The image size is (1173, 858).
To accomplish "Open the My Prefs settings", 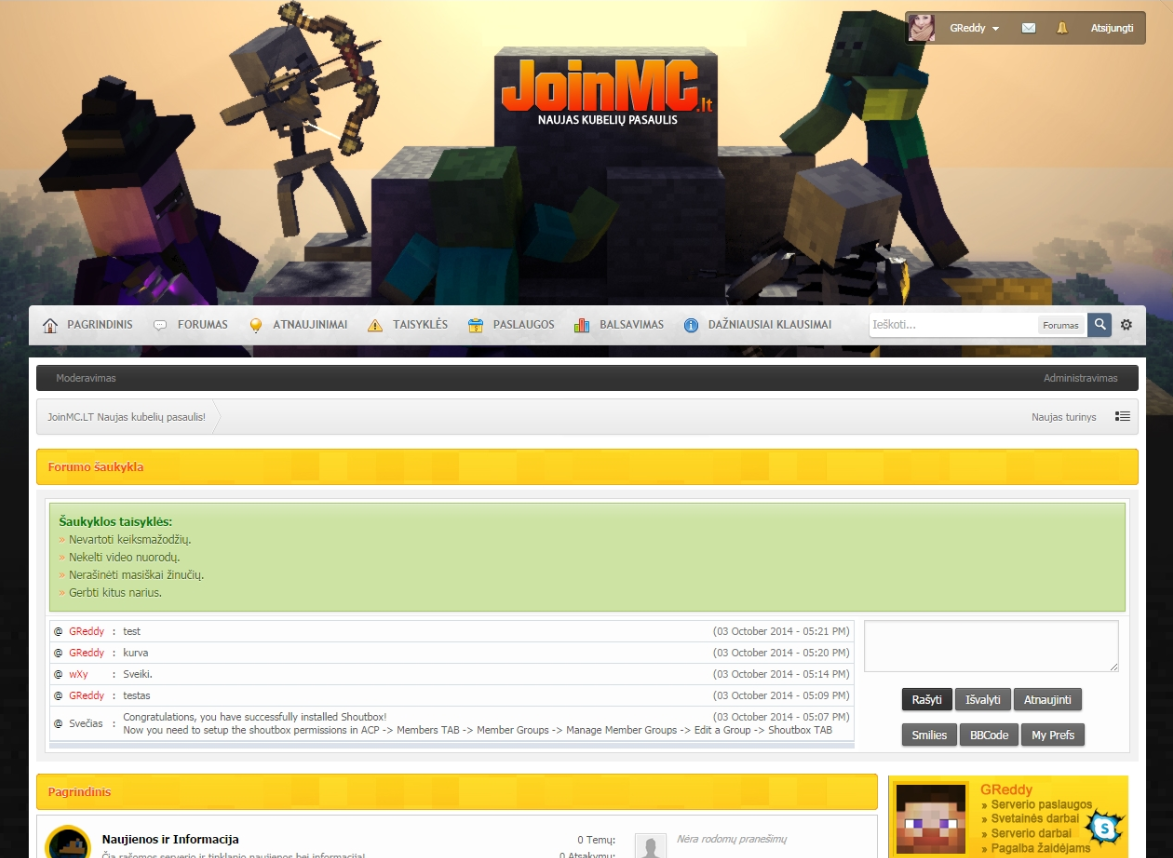I will pyautogui.click(x=1053, y=735).
